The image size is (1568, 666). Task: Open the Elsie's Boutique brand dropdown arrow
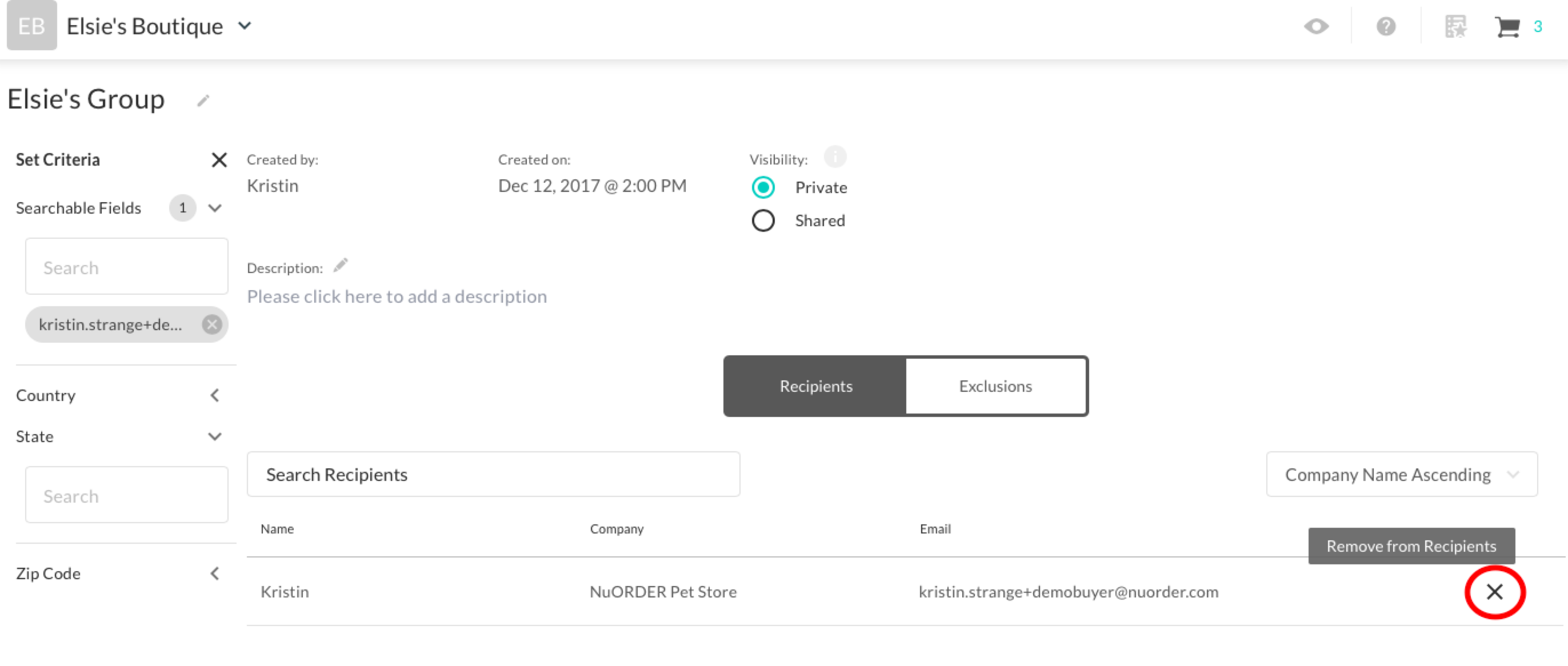pos(245,26)
